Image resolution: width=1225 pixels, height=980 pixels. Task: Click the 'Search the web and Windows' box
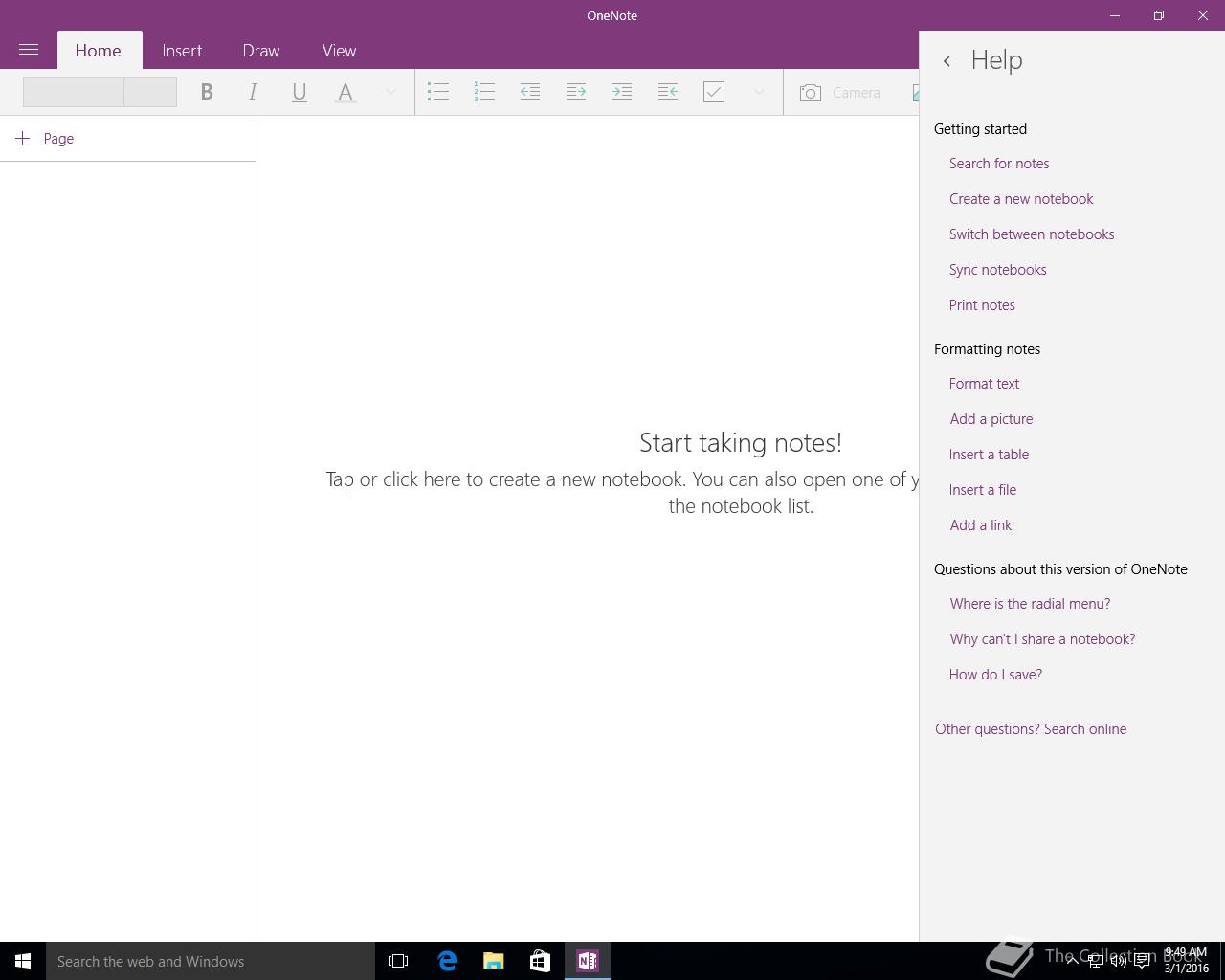[x=211, y=961]
